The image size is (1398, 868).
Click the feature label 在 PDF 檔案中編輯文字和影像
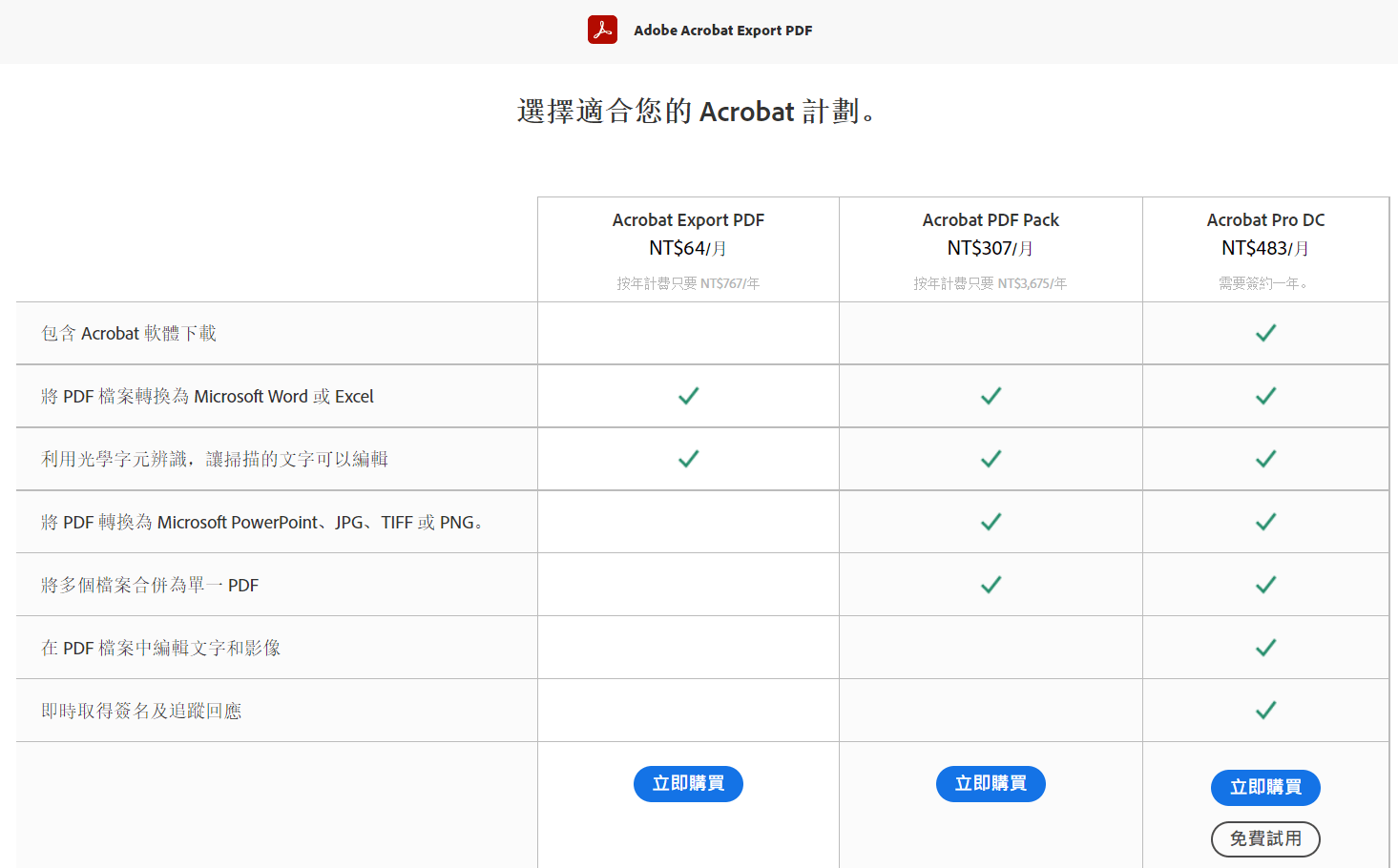pyautogui.click(x=161, y=648)
